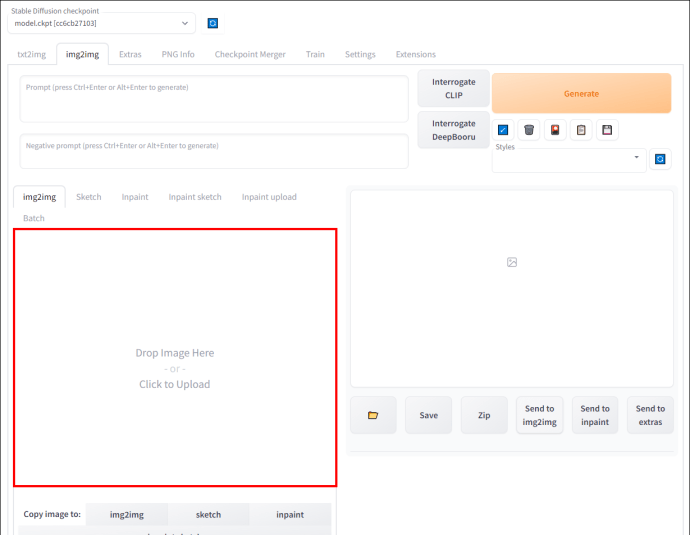Open extra networks red card icon

[x=555, y=130]
